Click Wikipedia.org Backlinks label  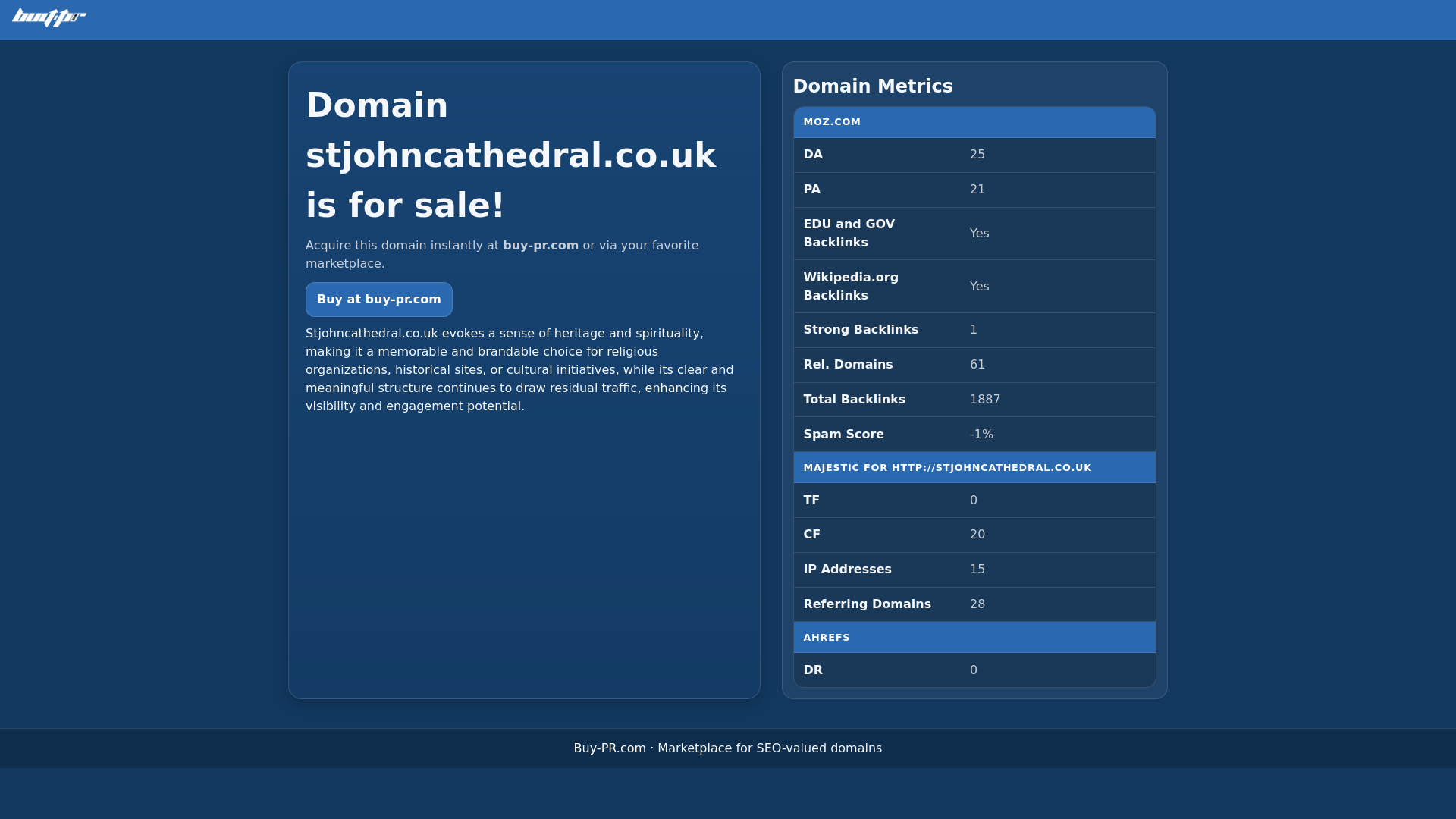click(x=851, y=287)
